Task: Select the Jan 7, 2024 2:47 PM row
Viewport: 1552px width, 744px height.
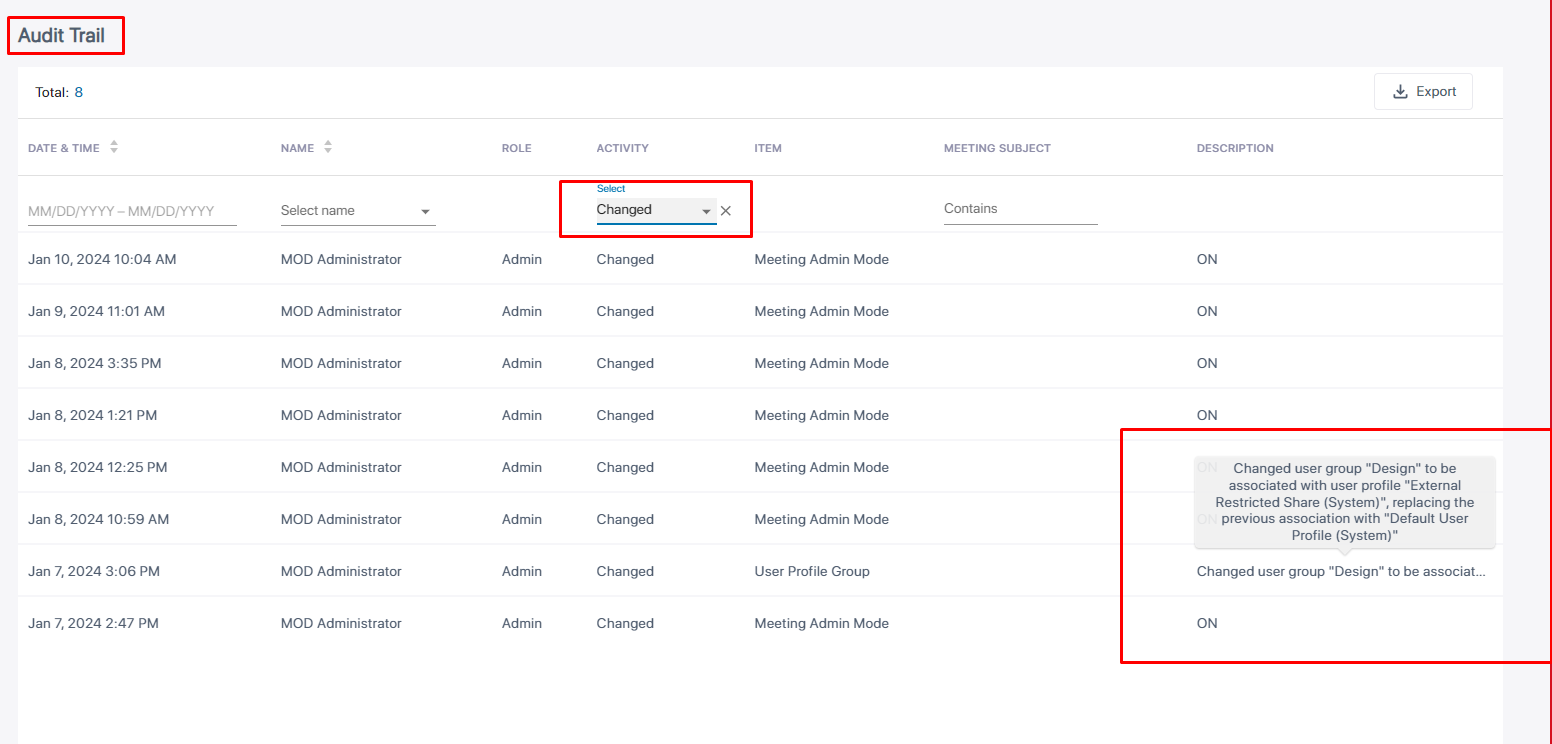Action: click(93, 623)
